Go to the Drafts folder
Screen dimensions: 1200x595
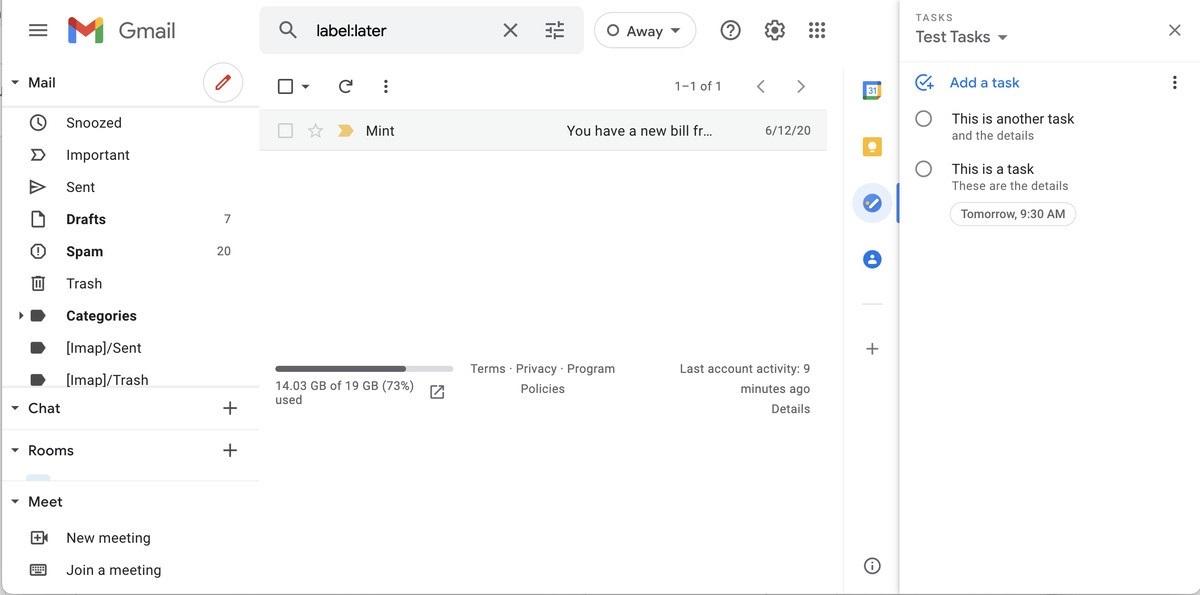point(86,220)
